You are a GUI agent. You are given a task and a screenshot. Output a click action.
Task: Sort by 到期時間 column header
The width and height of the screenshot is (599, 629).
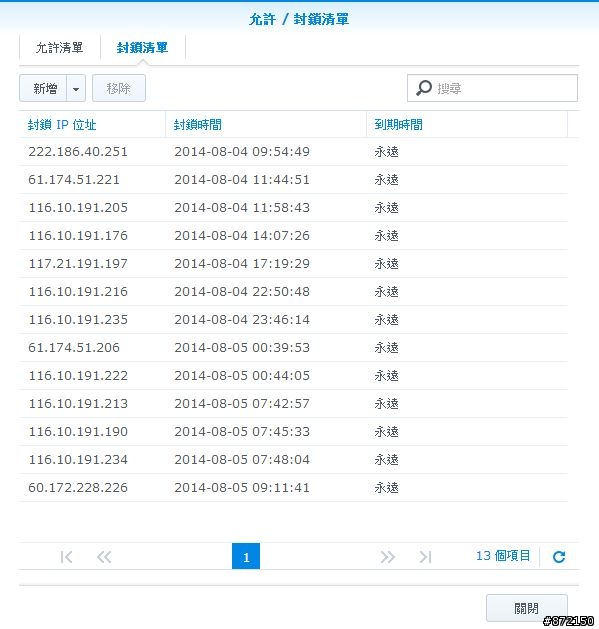click(467, 124)
